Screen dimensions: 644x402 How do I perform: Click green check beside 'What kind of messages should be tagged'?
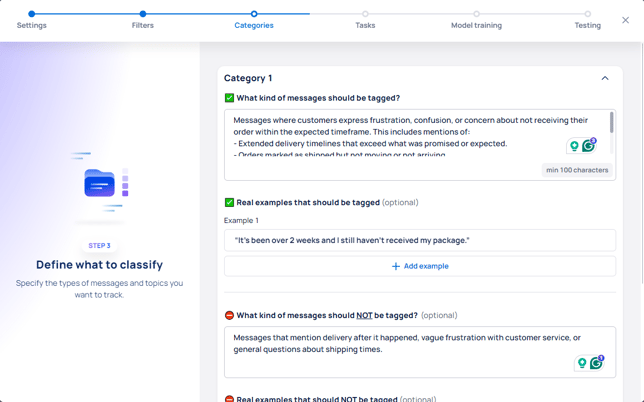[229, 98]
